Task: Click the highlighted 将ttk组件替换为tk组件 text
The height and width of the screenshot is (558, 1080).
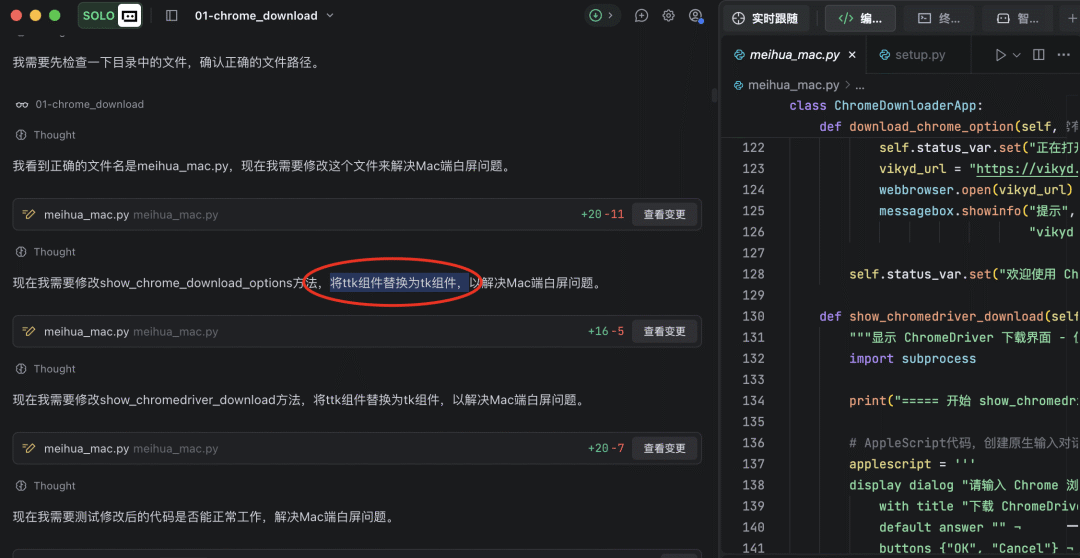Action: click(x=397, y=283)
